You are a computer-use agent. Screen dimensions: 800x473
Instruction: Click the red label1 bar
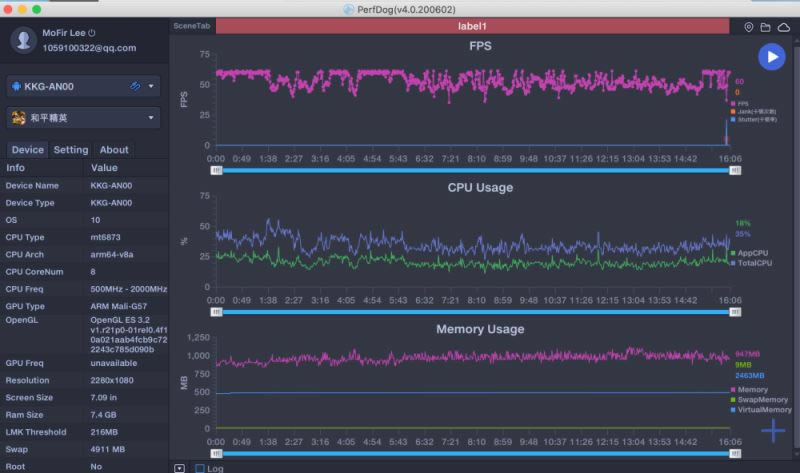(478, 27)
